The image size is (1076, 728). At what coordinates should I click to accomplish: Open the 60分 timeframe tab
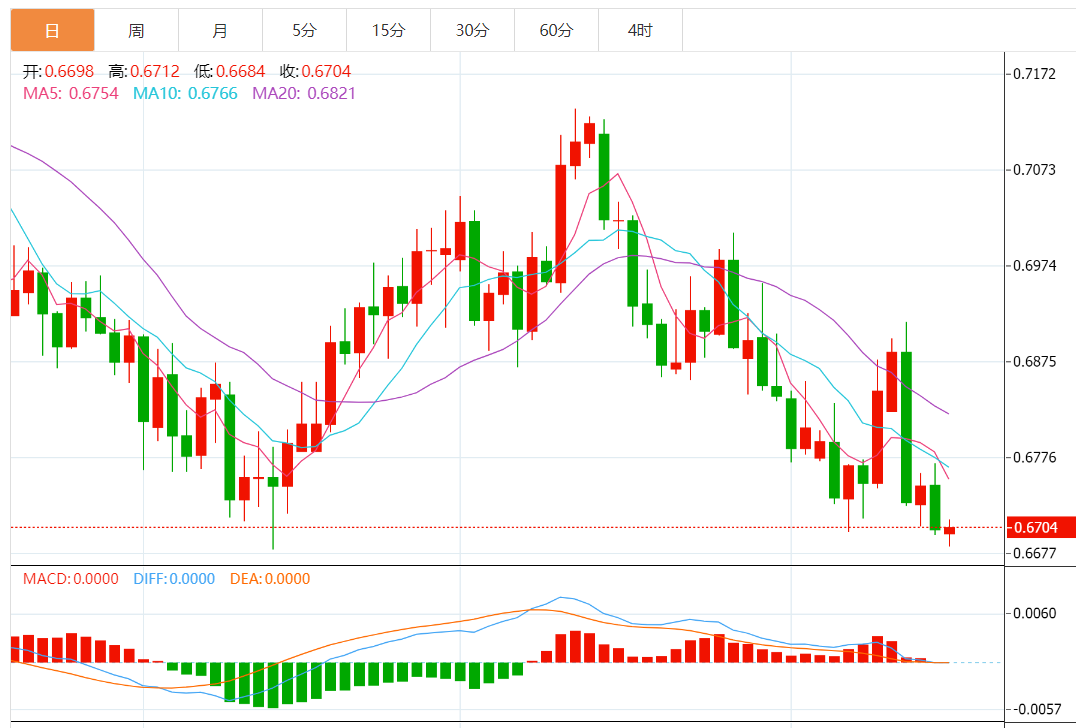556,30
